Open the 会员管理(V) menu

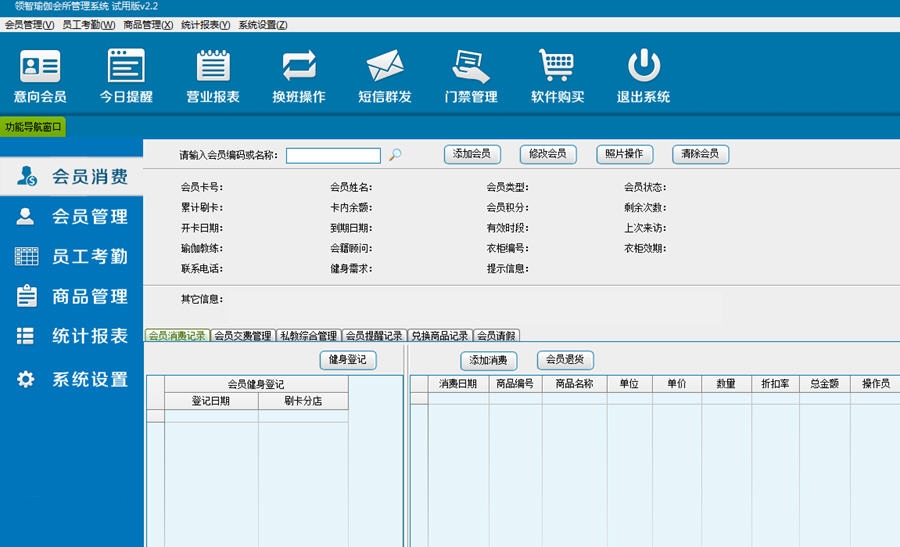(x=29, y=25)
